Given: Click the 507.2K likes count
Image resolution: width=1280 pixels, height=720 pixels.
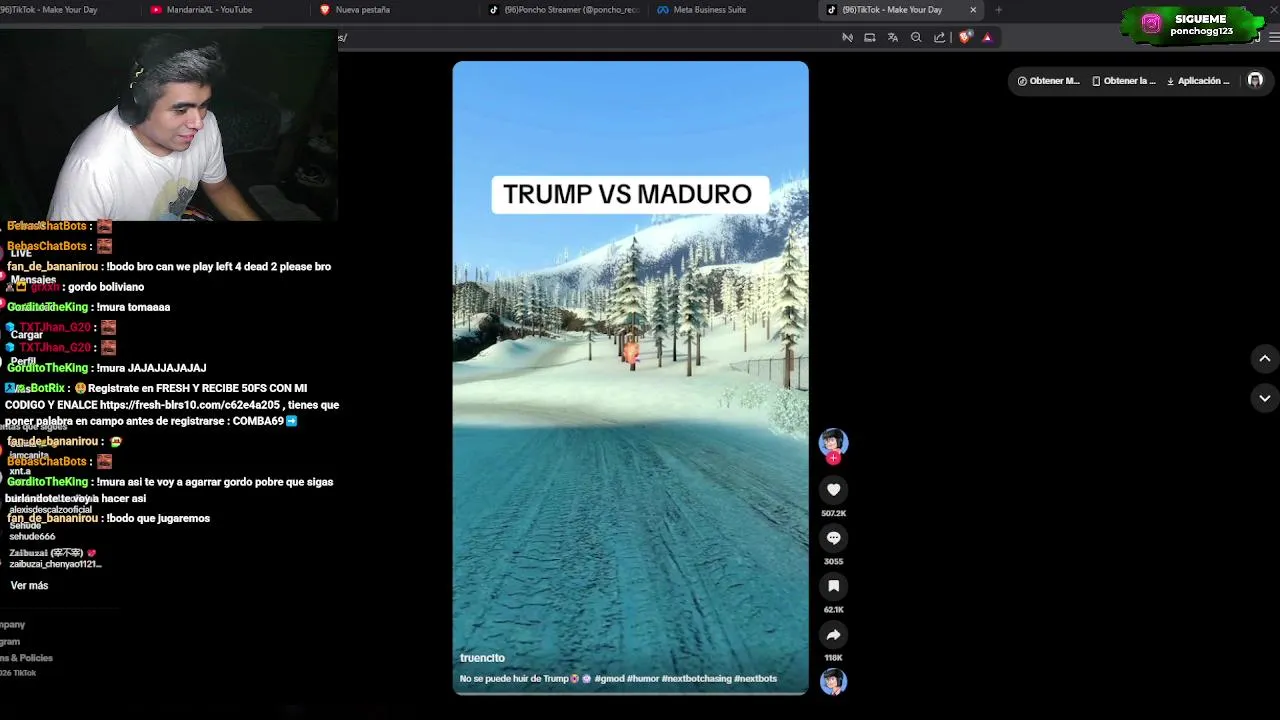Looking at the screenshot, I should (833, 513).
